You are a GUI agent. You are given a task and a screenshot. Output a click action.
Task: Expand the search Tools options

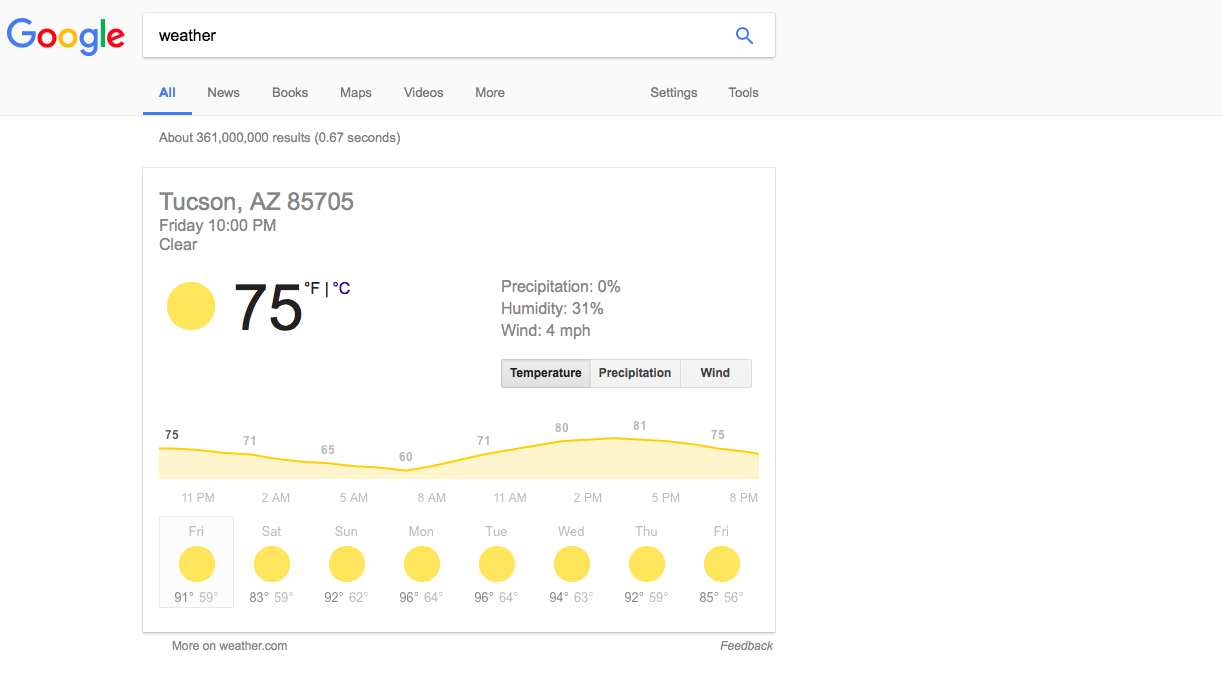[743, 92]
